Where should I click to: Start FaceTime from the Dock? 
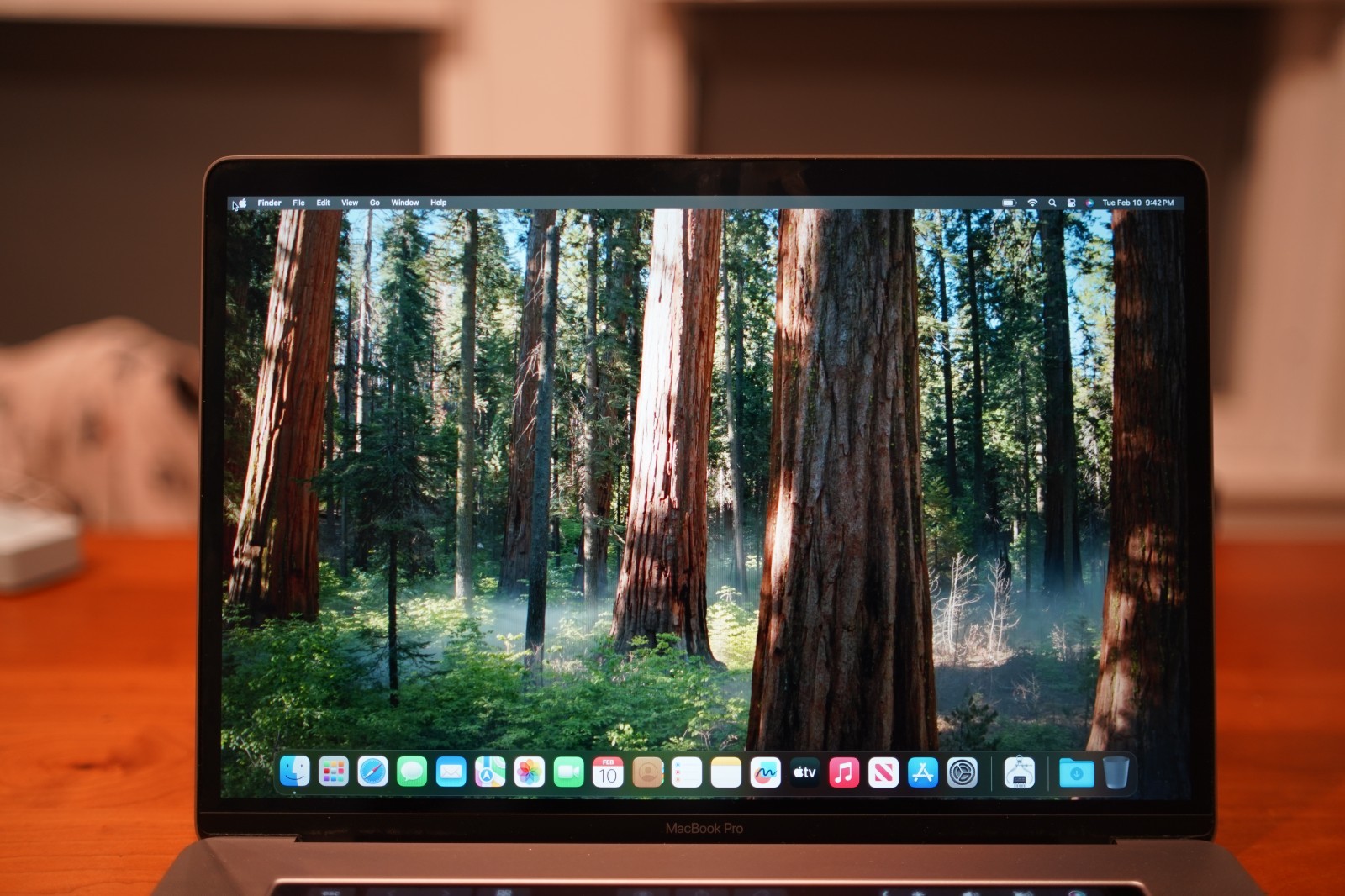pyautogui.click(x=569, y=772)
